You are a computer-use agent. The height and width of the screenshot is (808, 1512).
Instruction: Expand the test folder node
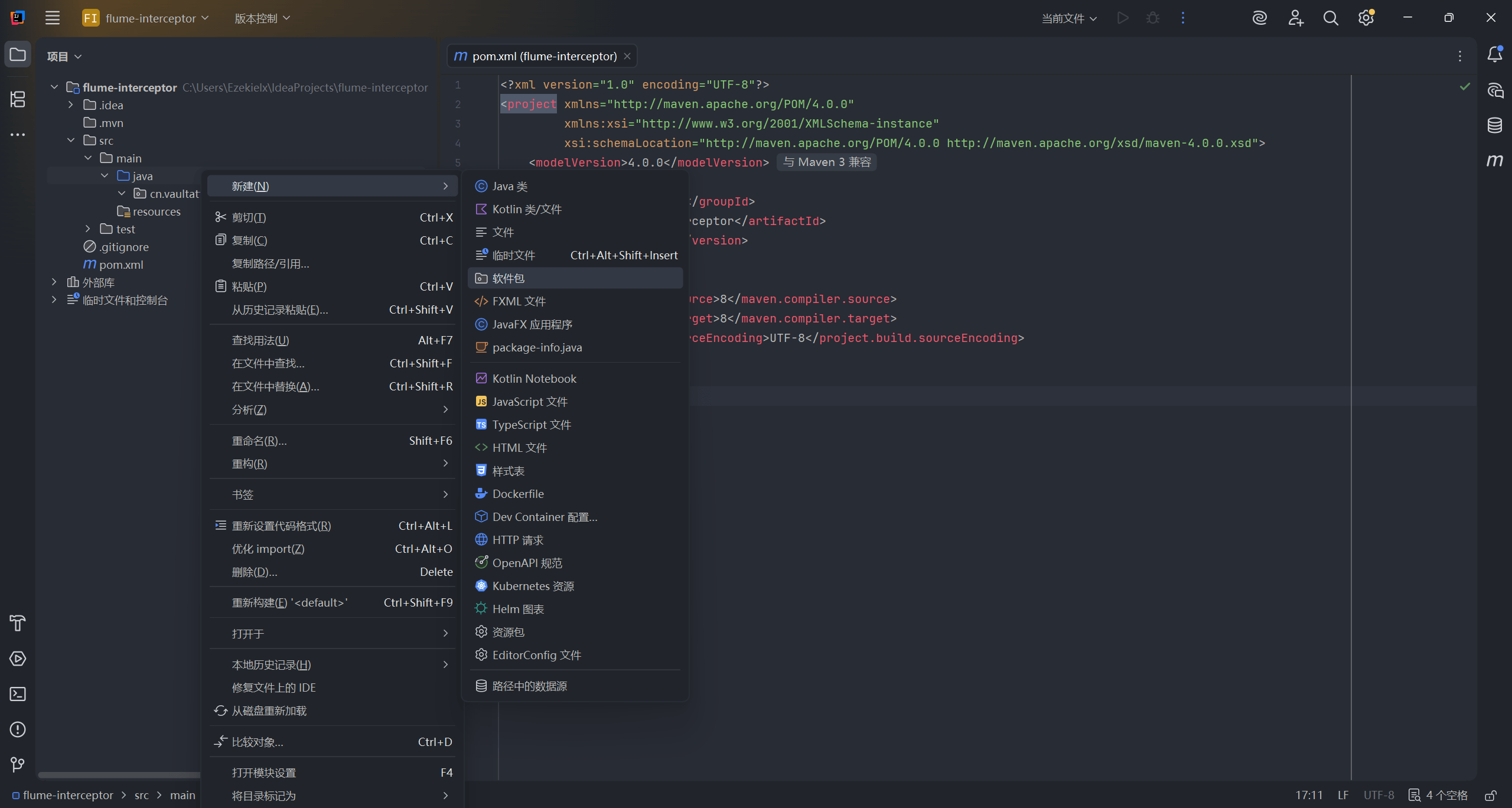88,229
